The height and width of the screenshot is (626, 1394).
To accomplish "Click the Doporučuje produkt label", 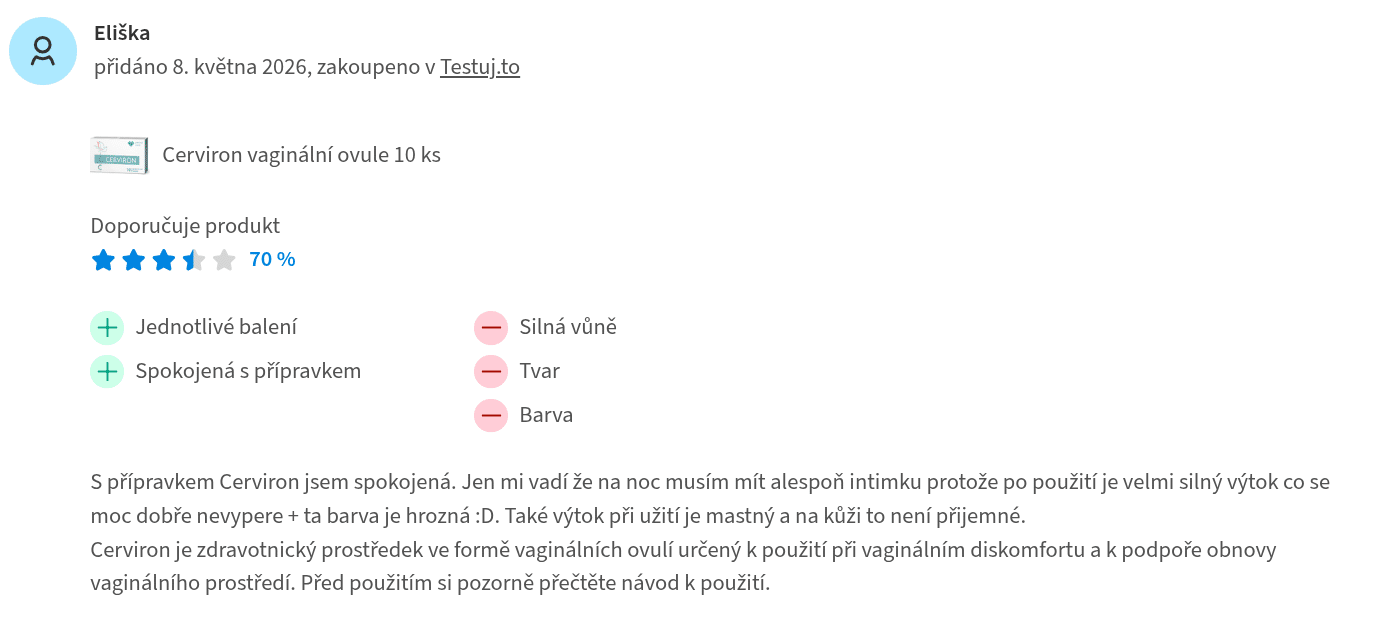I will click(185, 226).
